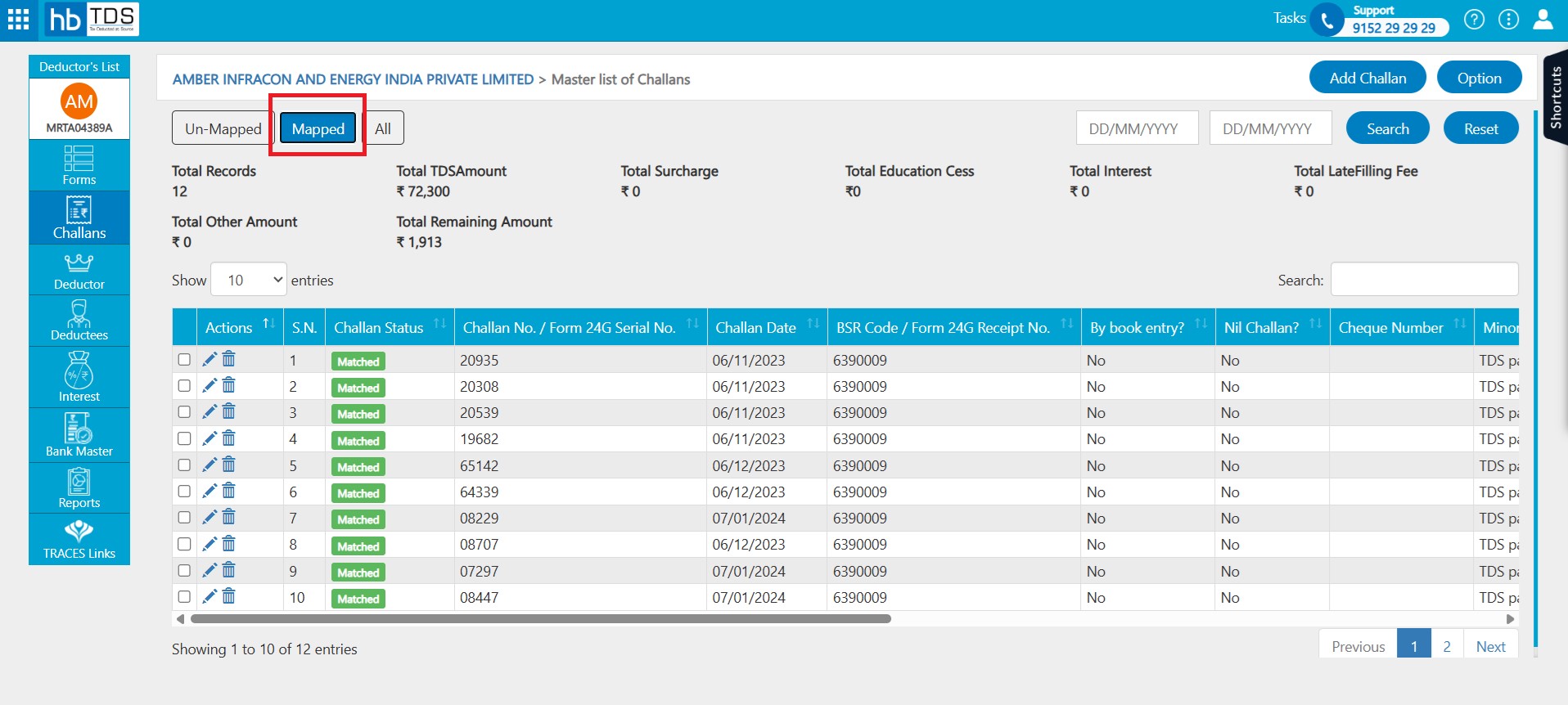Screen dimensions: 1568x705
Task: Edit challan 20935 with pencil icon
Action: click(210, 359)
